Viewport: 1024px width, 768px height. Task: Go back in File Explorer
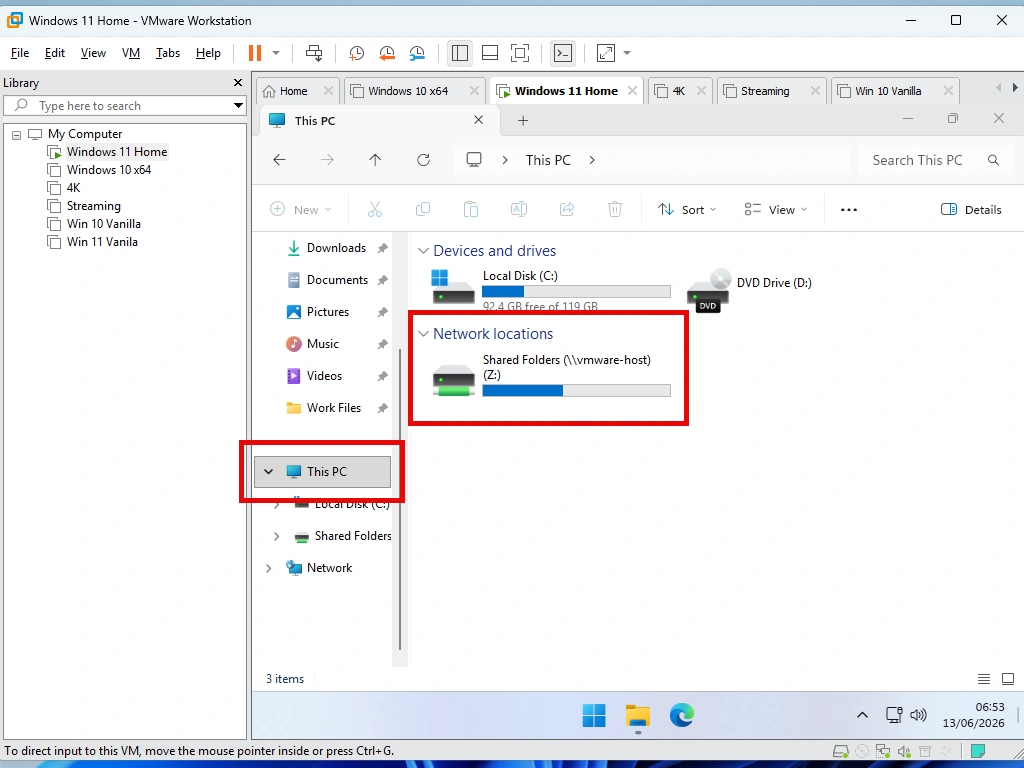[x=280, y=160]
